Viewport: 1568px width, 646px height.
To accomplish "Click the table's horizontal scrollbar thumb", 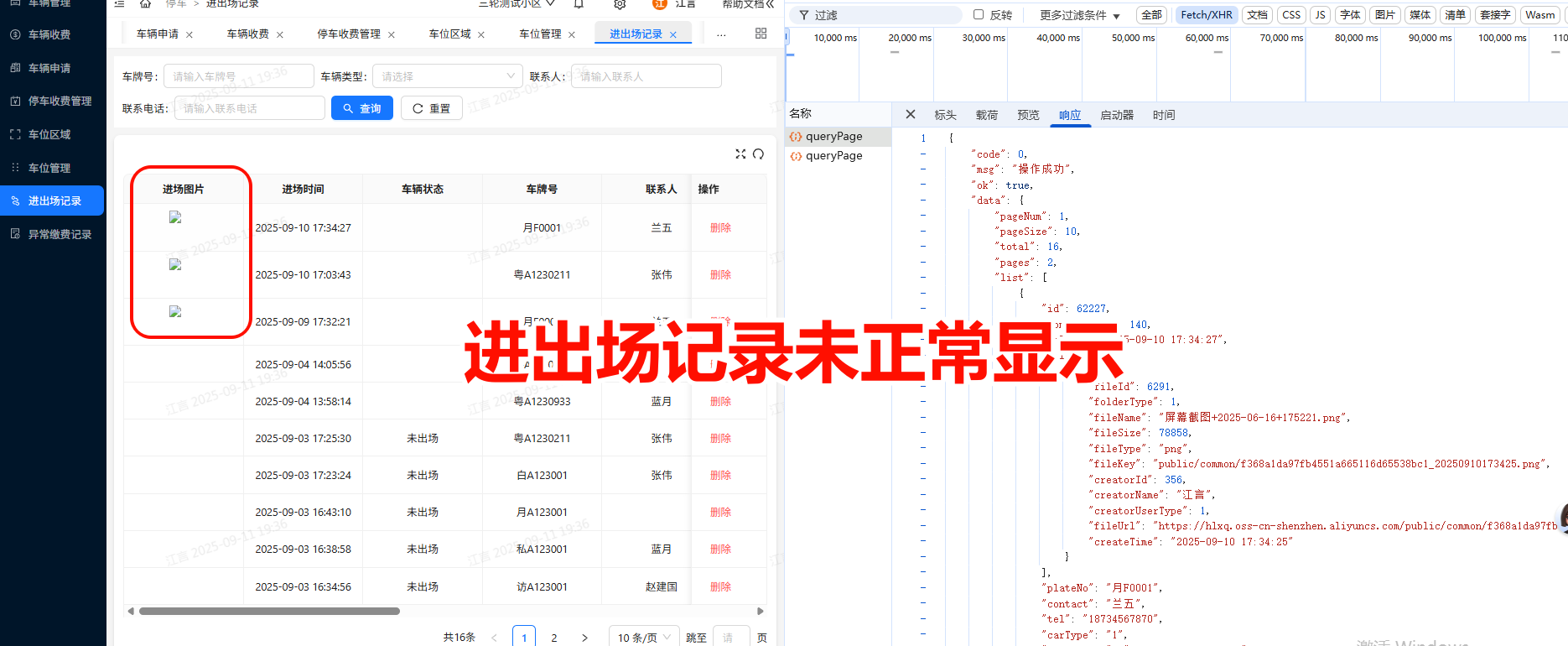I will (x=269, y=611).
